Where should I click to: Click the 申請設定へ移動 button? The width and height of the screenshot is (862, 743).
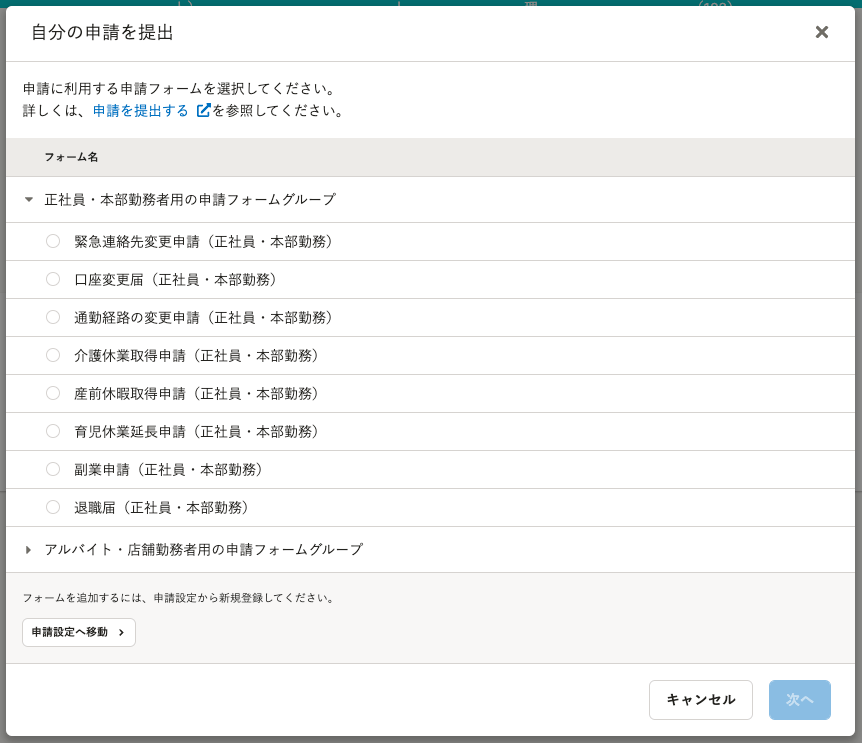click(x=78, y=632)
